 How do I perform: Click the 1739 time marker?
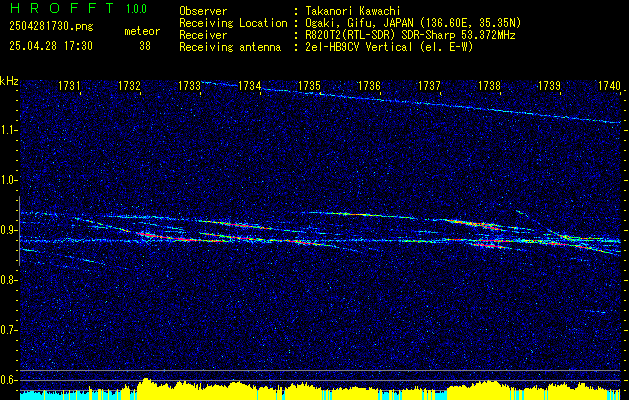549,86
